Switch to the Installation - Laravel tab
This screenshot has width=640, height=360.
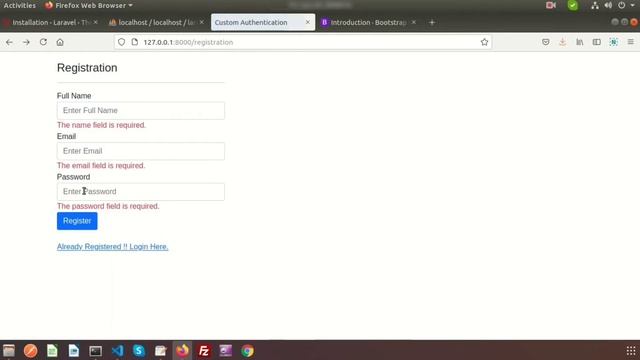point(51,22)
